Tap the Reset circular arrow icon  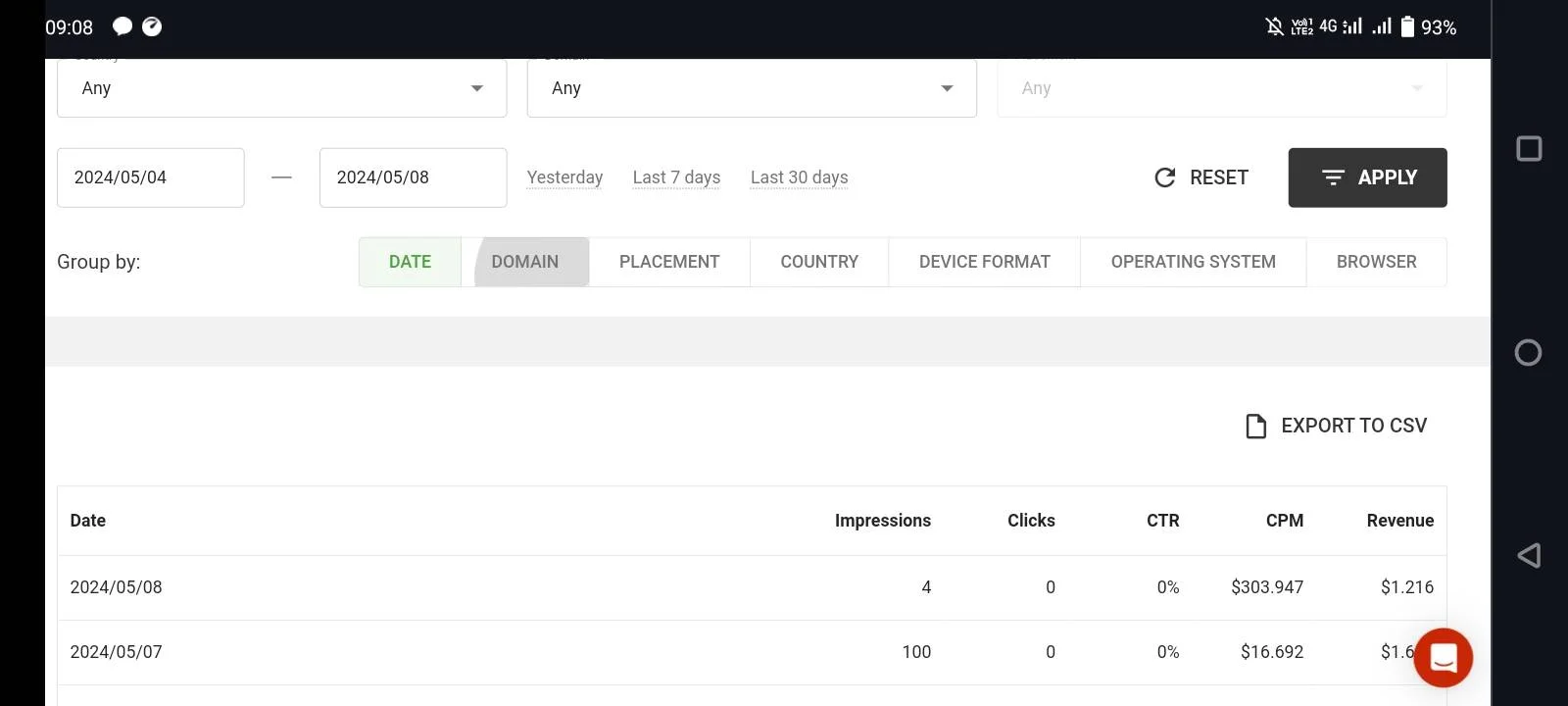click(x=1164, y=177)
